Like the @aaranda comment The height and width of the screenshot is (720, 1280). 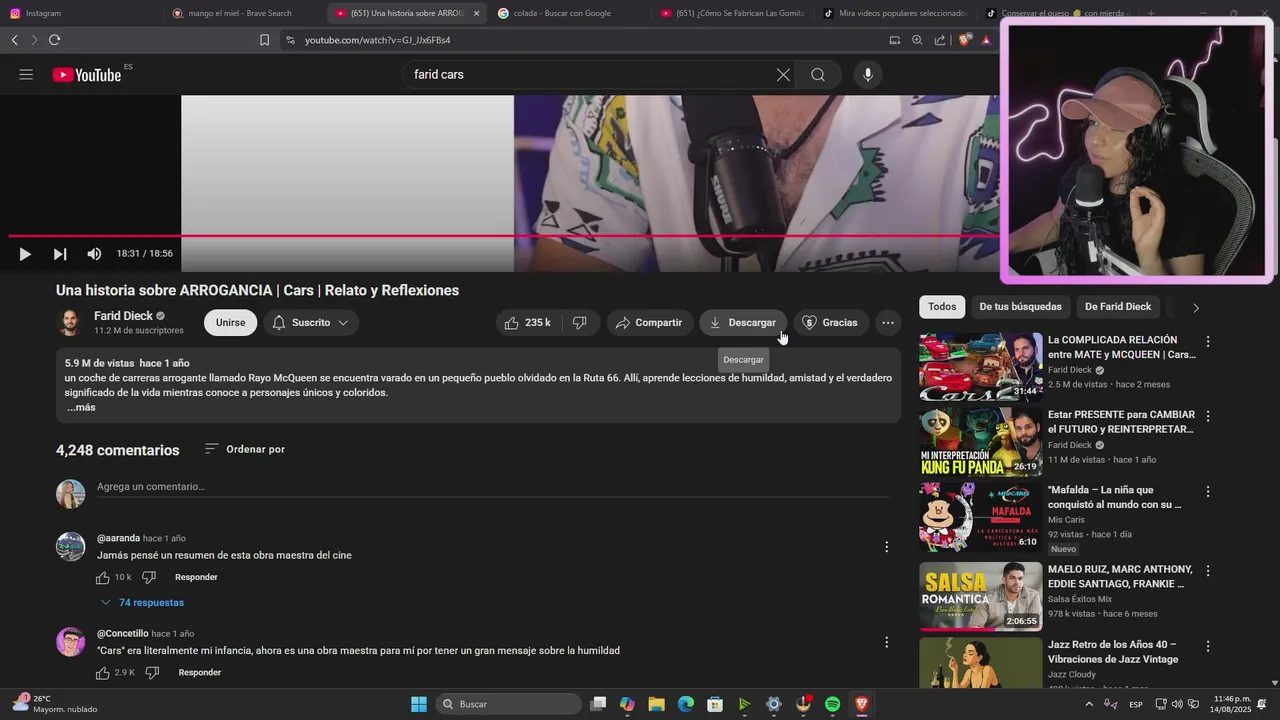[102, 578]
